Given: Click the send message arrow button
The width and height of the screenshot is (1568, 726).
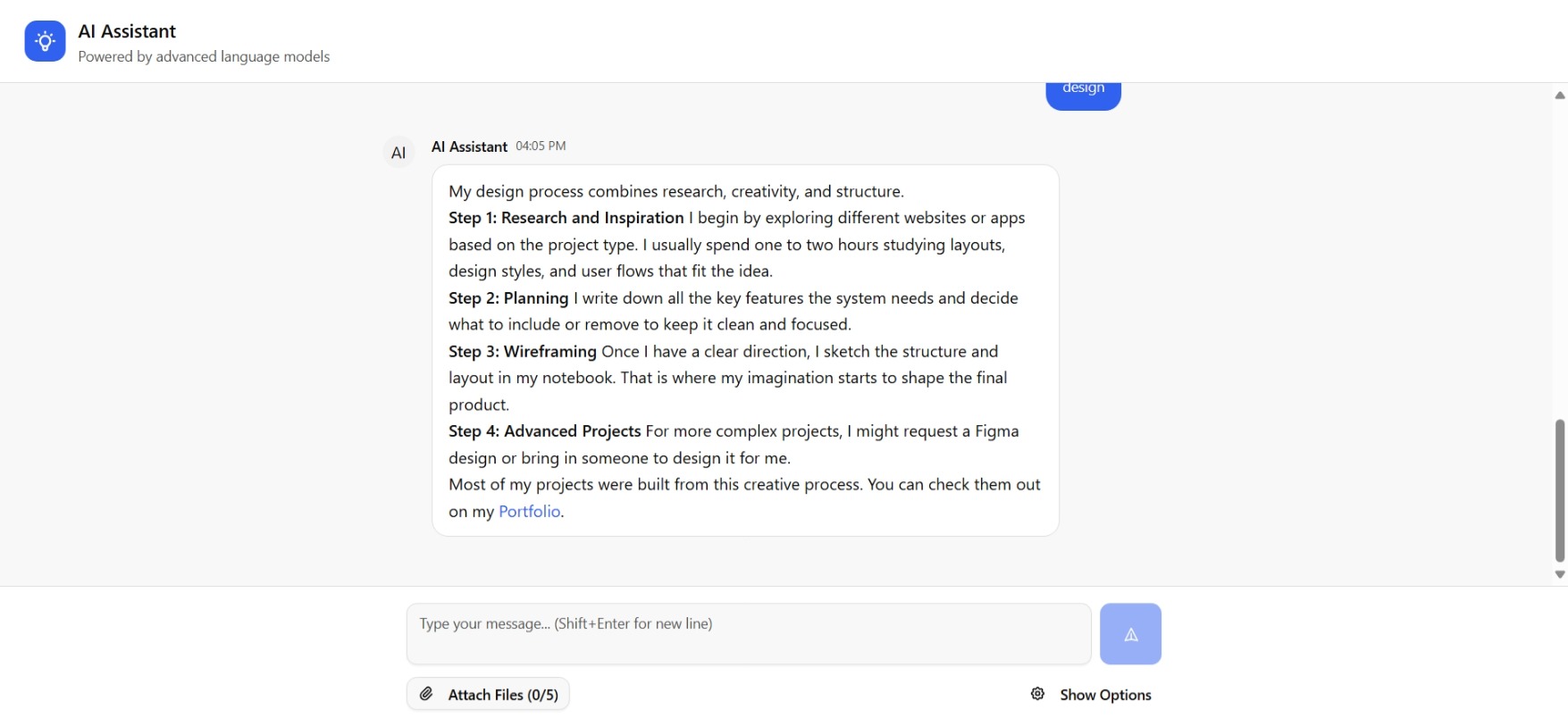Looking at the screenshot, I should [x=1130, y=634].
